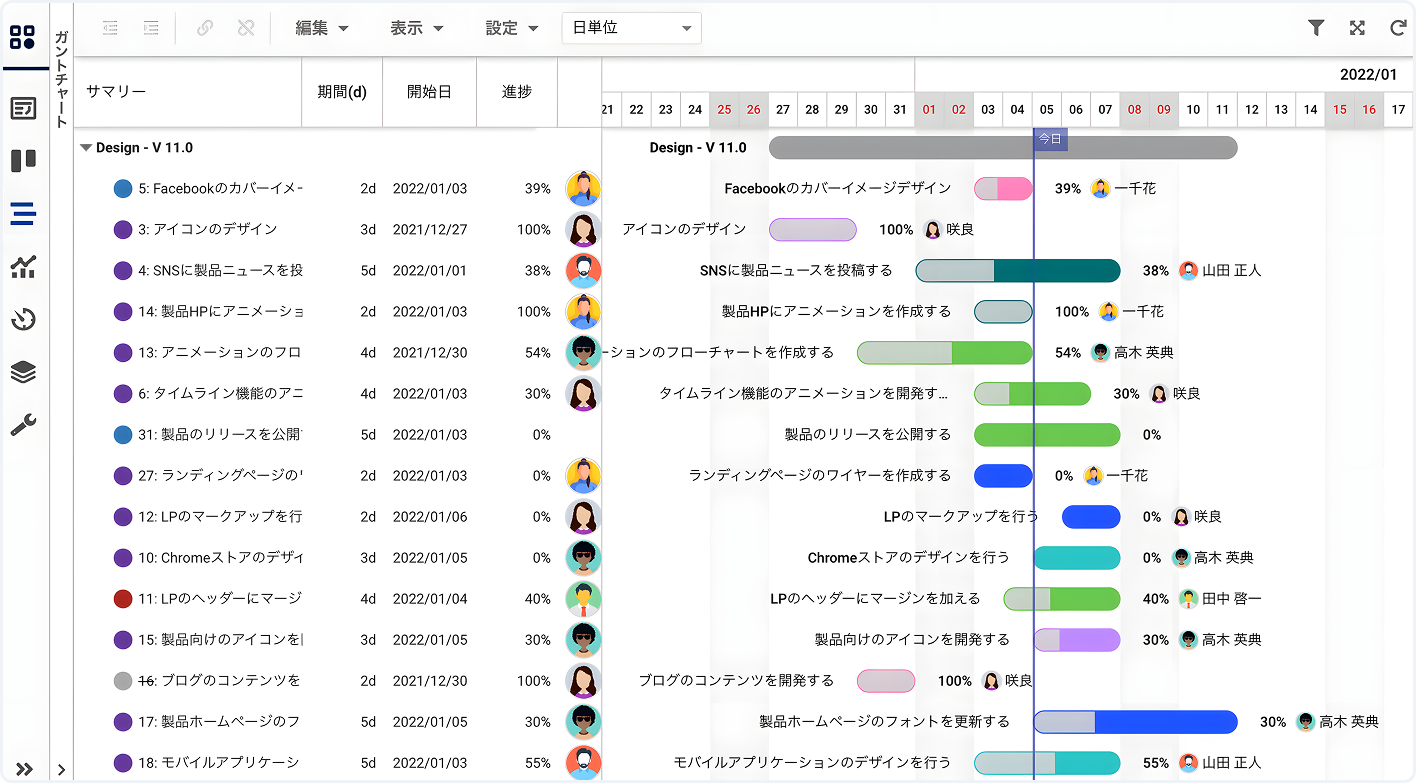This screenshot has height=784, width=1416.
Task: Click the サマリー column header
Action: [116, 92]
